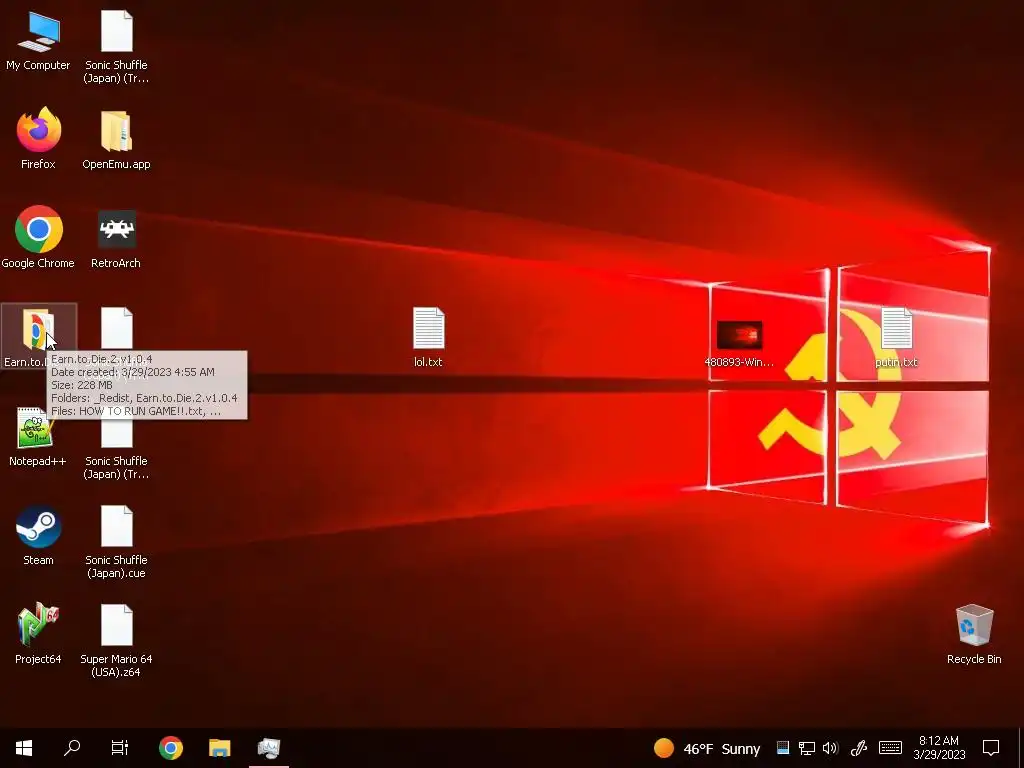Open Task View from the taskbar
This screenshot has width=1024, height=768.
[120, 748]
